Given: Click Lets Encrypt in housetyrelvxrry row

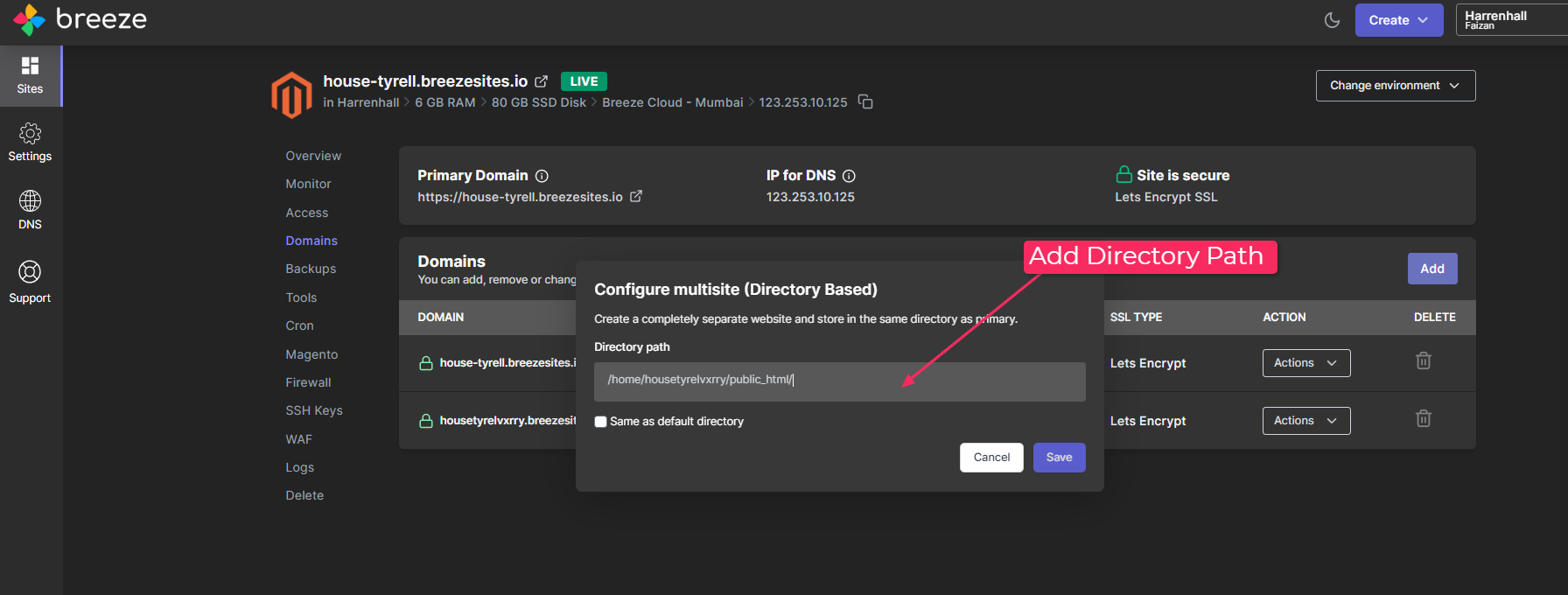Looking at the screenshot, I should point(1148,421).
